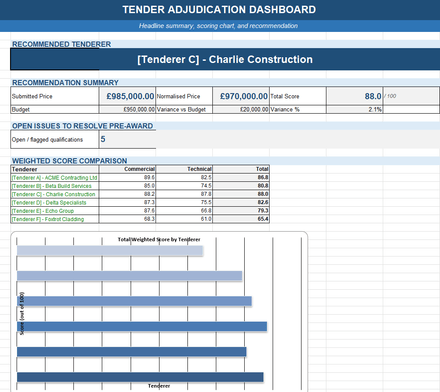Click Beta Build total score 80.8
440x392 pixels.
(x=241, y=186)
